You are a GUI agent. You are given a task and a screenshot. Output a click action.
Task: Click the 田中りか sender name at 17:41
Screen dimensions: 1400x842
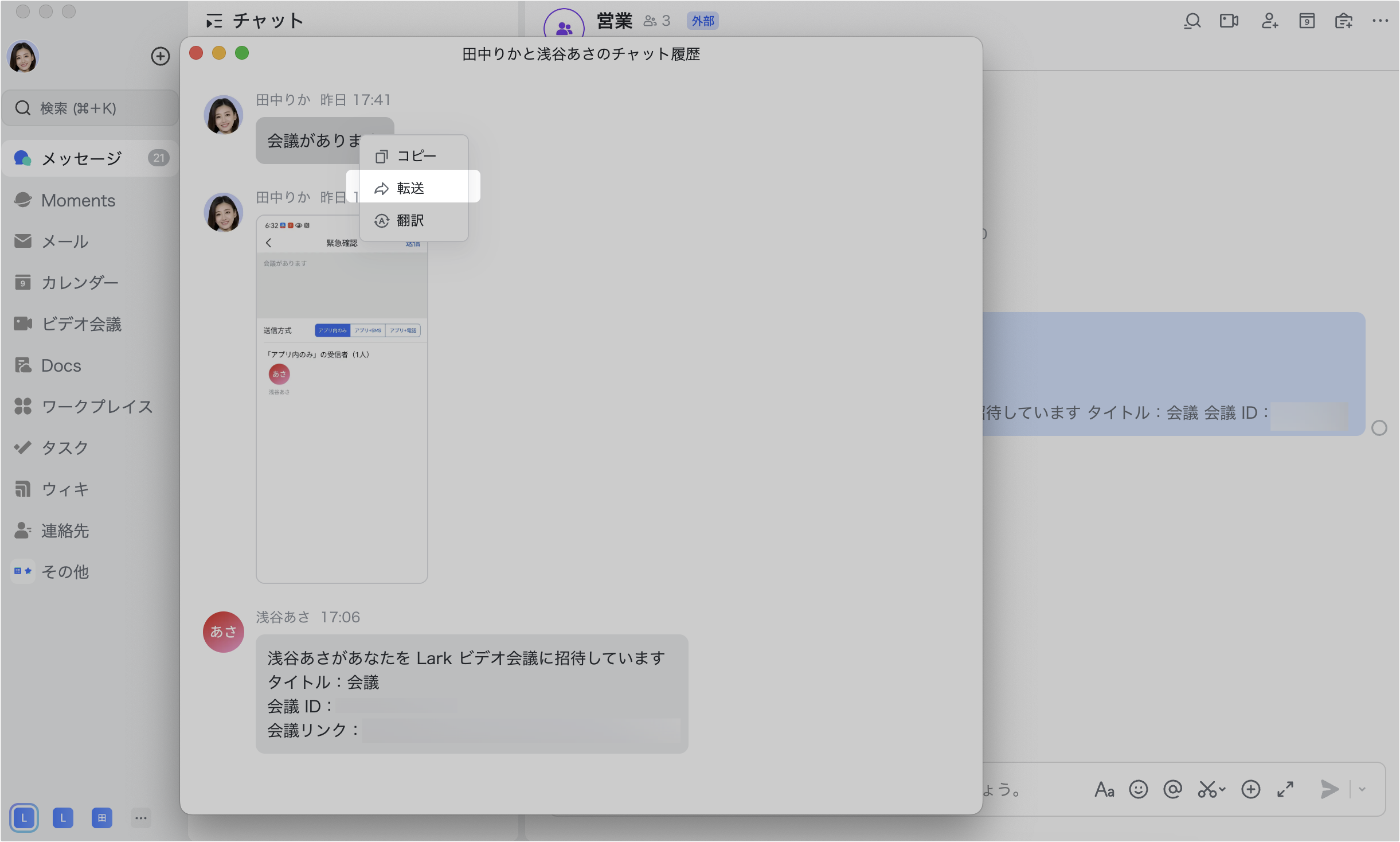click(283, 100)
